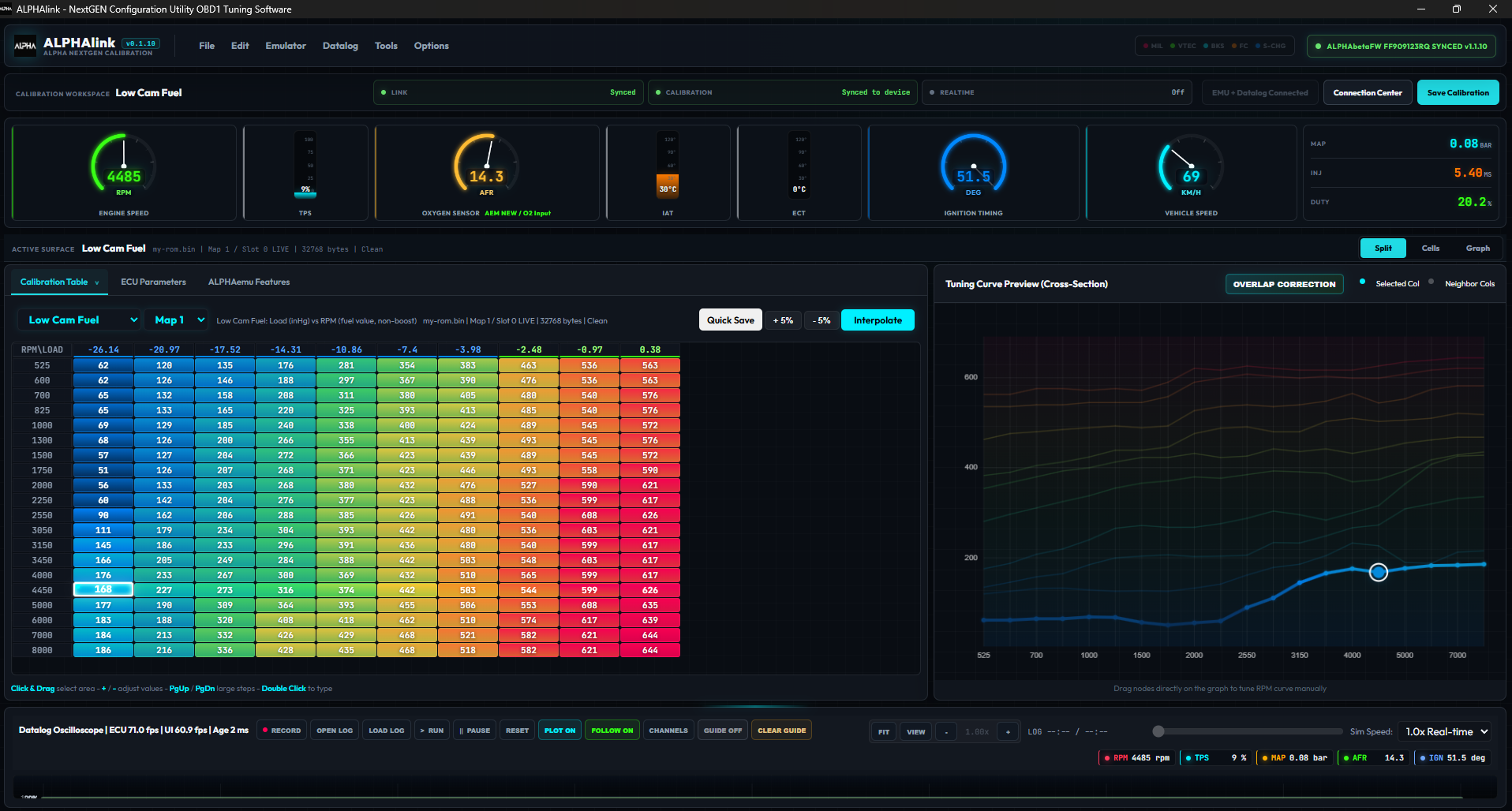Switch to ECU Parameters tab

tap(153, 282)
